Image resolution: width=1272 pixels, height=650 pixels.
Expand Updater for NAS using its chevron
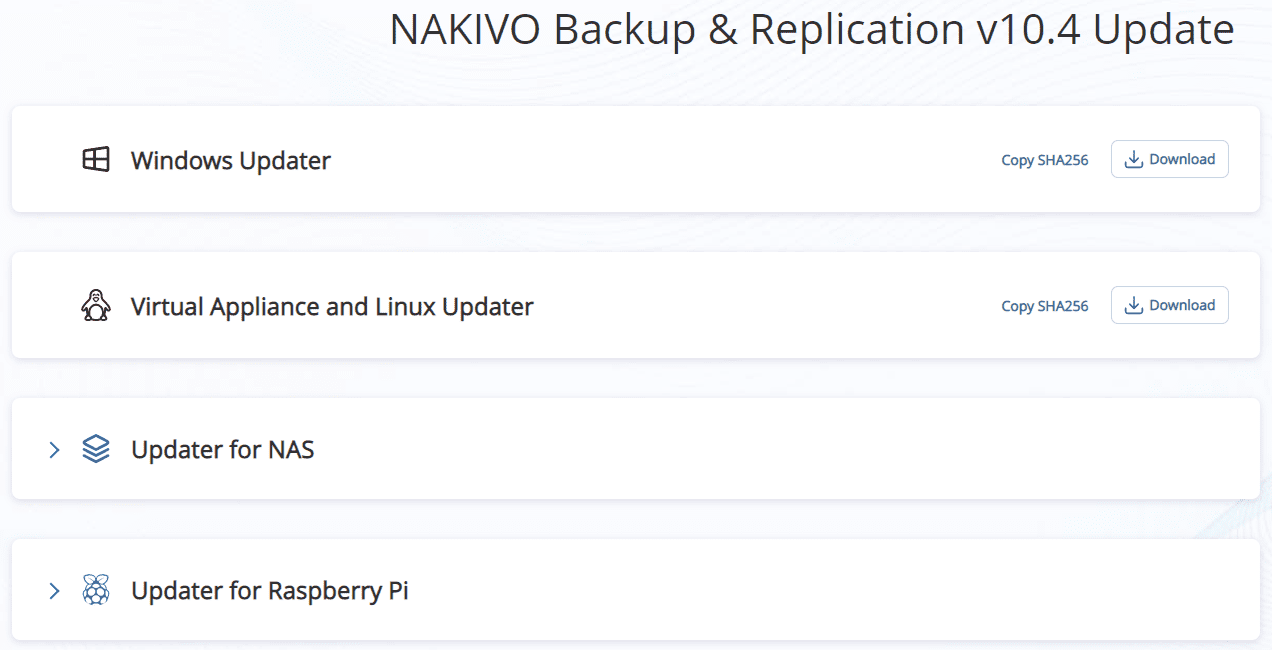[55, 450]
